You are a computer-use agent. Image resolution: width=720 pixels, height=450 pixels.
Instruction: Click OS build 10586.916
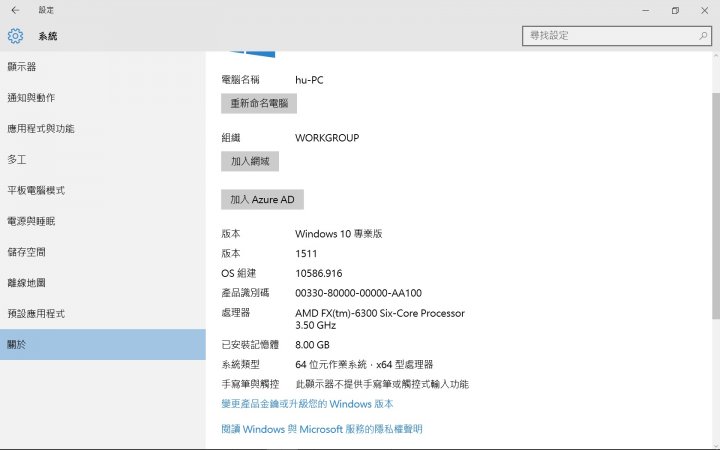tap(319, 274)
